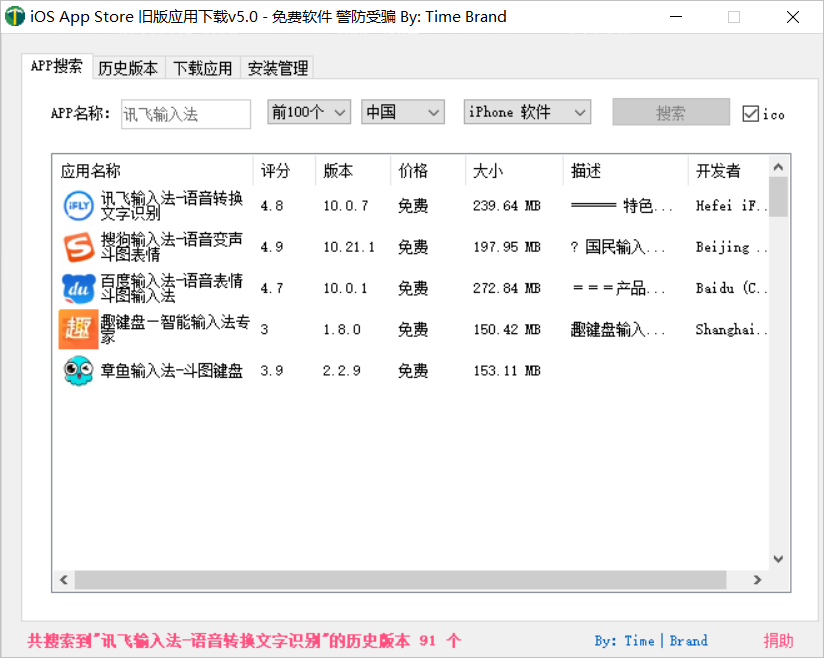Expand the 前100个 result count dropdown
The width and height of the screenshot is (824, 658).
(x=309, y=112)
